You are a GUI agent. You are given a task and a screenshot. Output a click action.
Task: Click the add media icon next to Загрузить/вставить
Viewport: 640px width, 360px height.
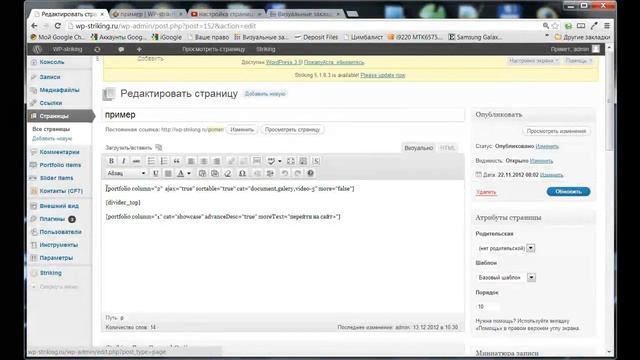(x=159, y=147)
